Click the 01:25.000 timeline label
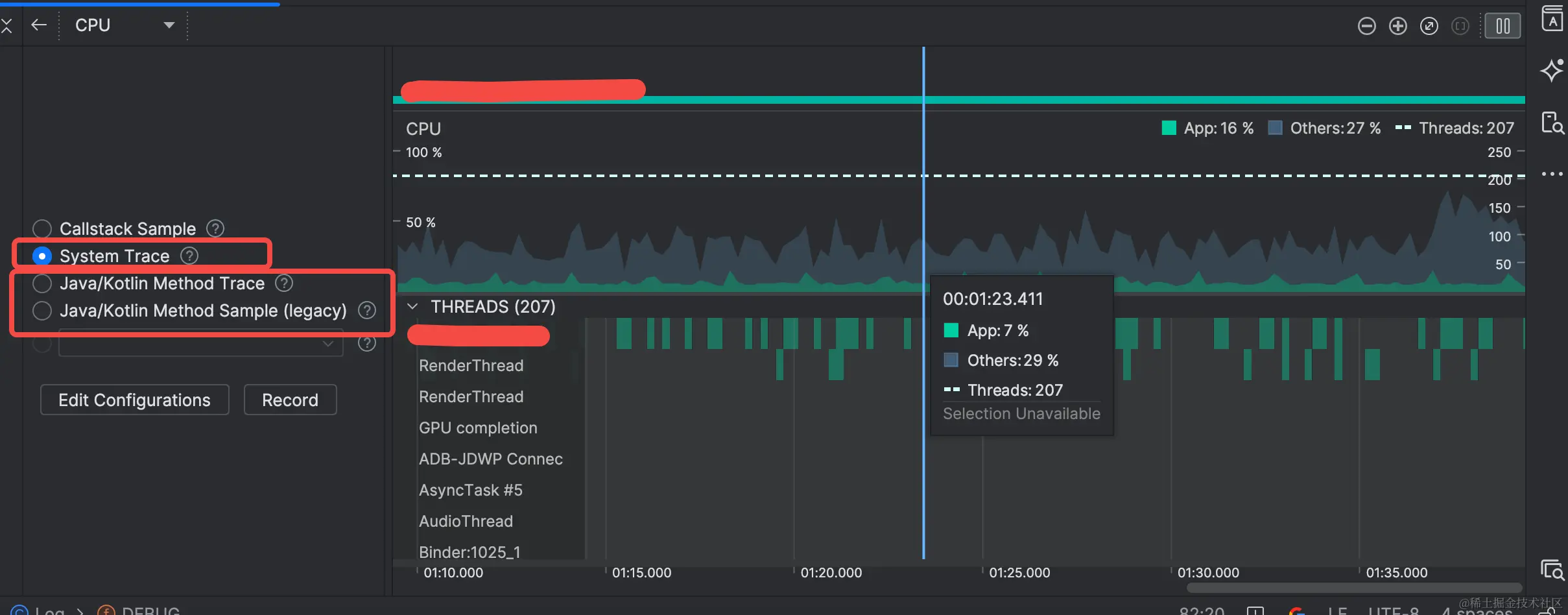Screen dimensions: 1568x615 click(1019, 573)
